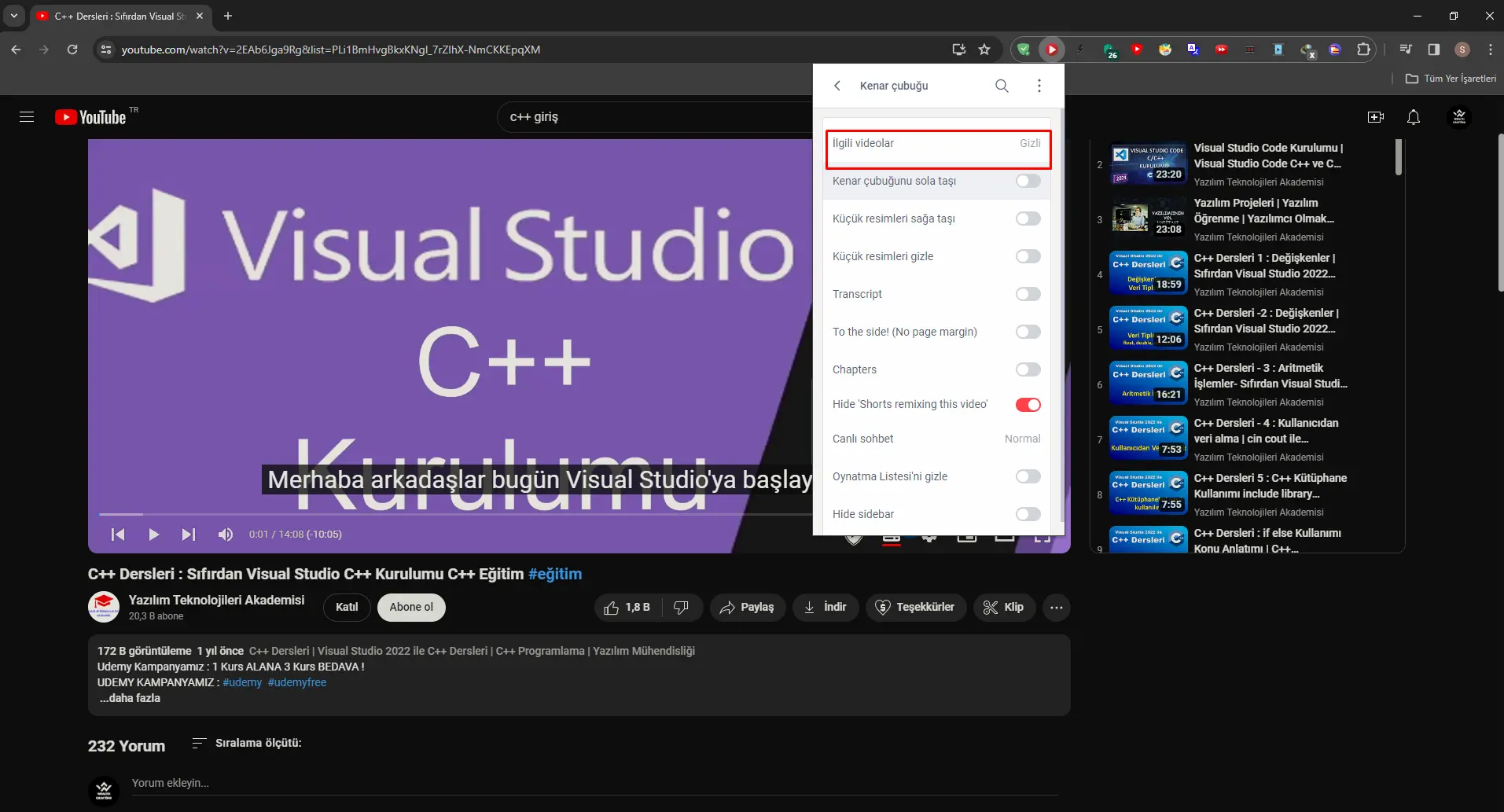1504x812 pixels.
Task: Jump to the previous video in player
Action: point(118,535)
